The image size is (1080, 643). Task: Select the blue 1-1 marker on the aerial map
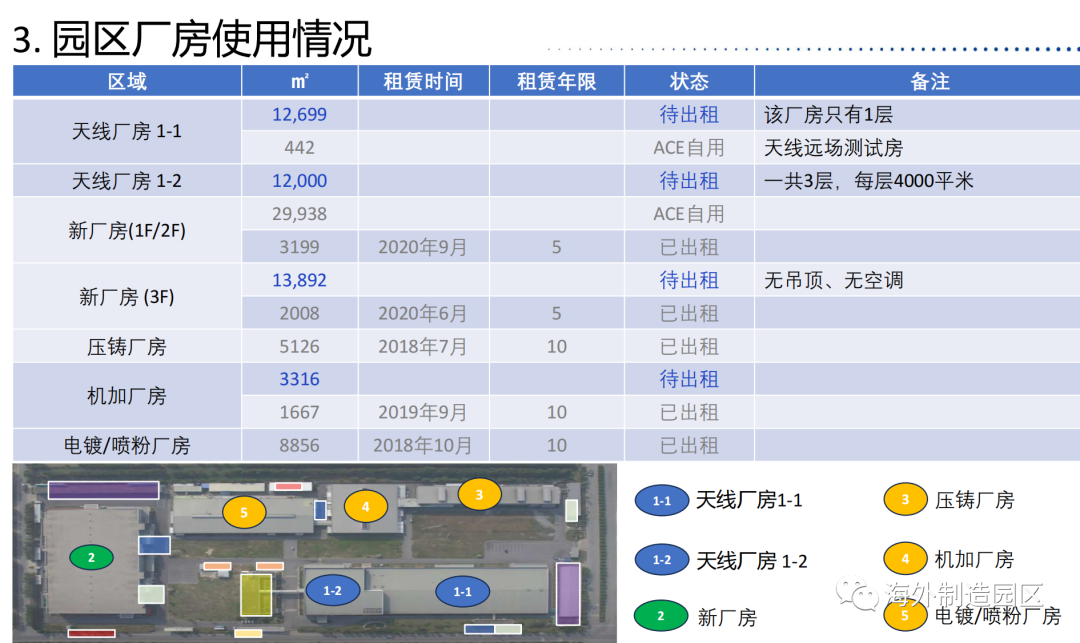[x=463, y=591]
